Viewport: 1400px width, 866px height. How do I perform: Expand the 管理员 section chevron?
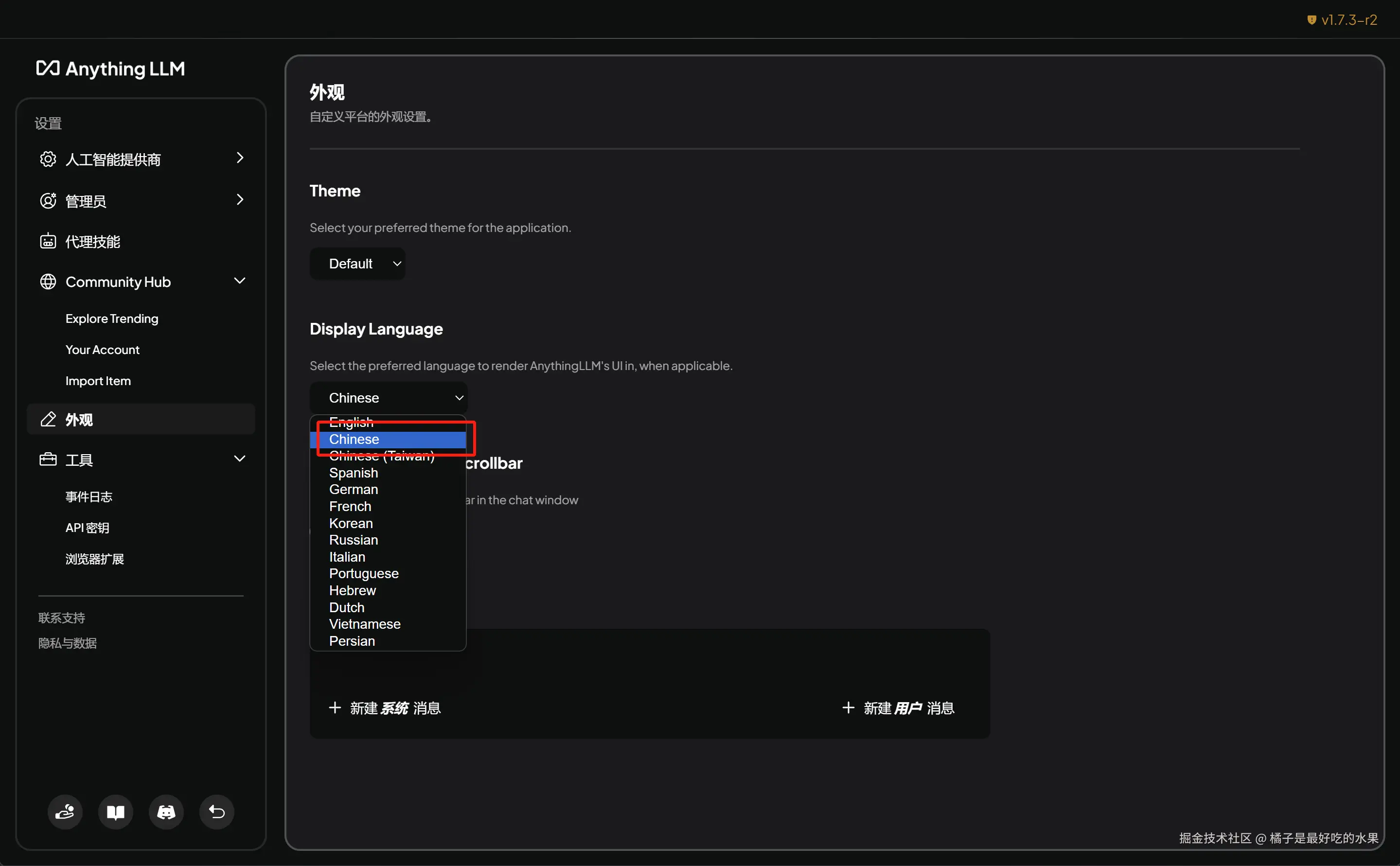pos(240,200)
